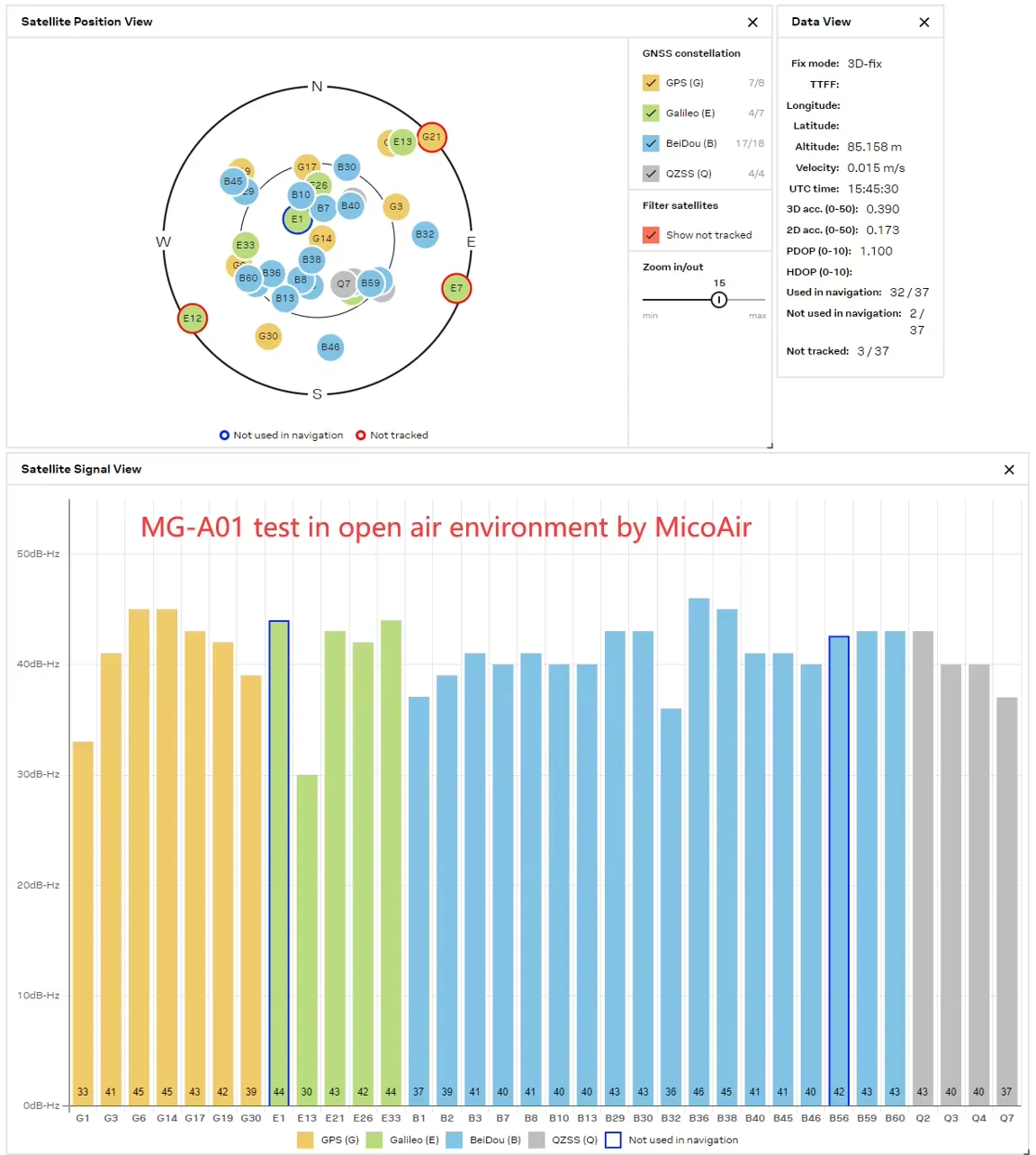1036x1155 pixels.
Task: Click the Zoom in/out slider handle
Action: click(x=719, y=300)
